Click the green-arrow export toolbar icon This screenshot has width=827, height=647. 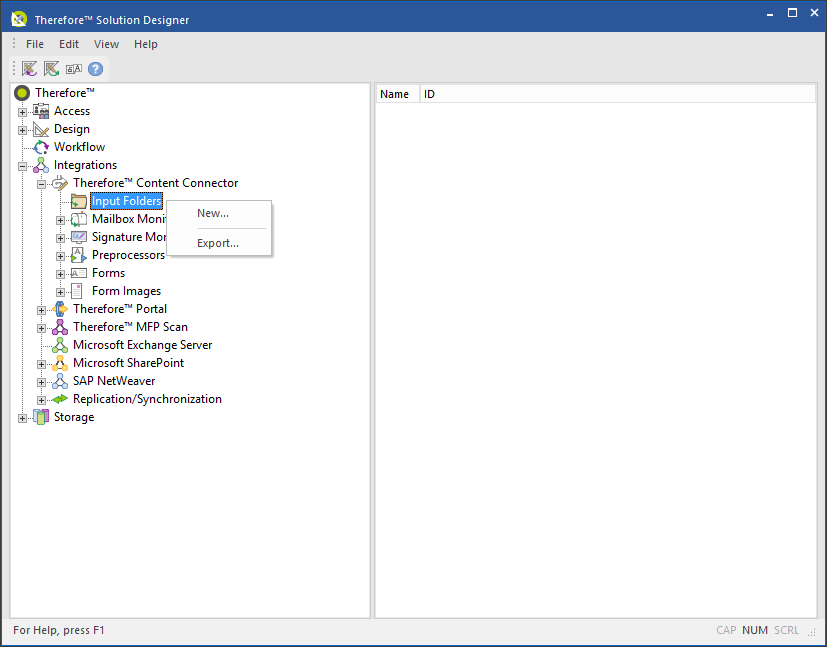(x=50, y=68)
